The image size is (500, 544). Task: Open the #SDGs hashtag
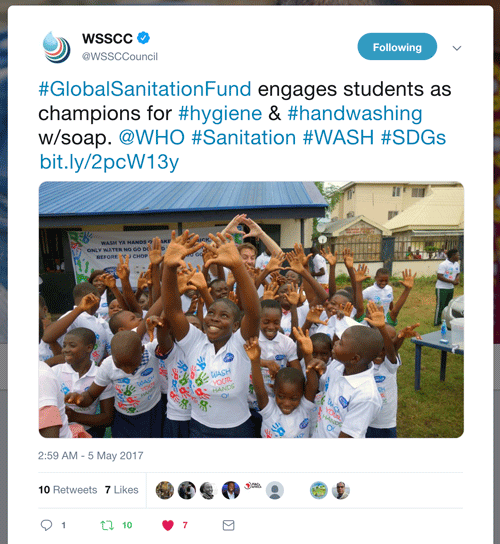(x=413, y=137)
